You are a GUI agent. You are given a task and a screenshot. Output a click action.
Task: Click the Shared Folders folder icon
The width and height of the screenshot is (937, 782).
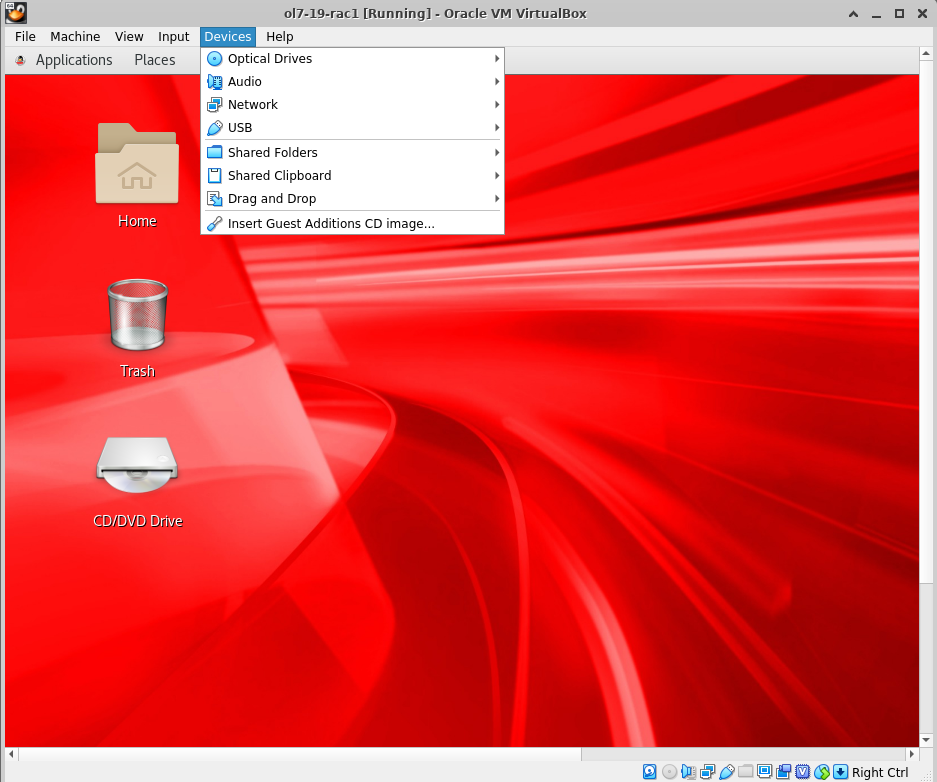pos(214,152)
